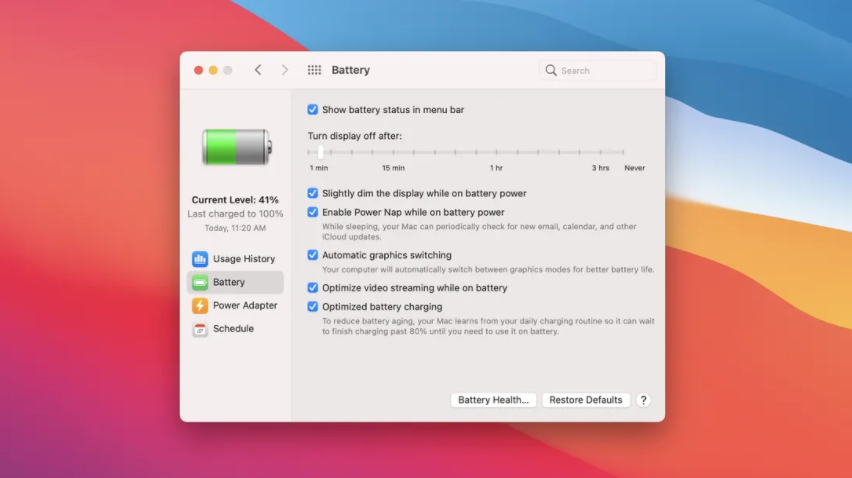Open the show-all preferences grid icon
Image resolution: width=852 pixels, height=478 pixels.
click(314, 70)
